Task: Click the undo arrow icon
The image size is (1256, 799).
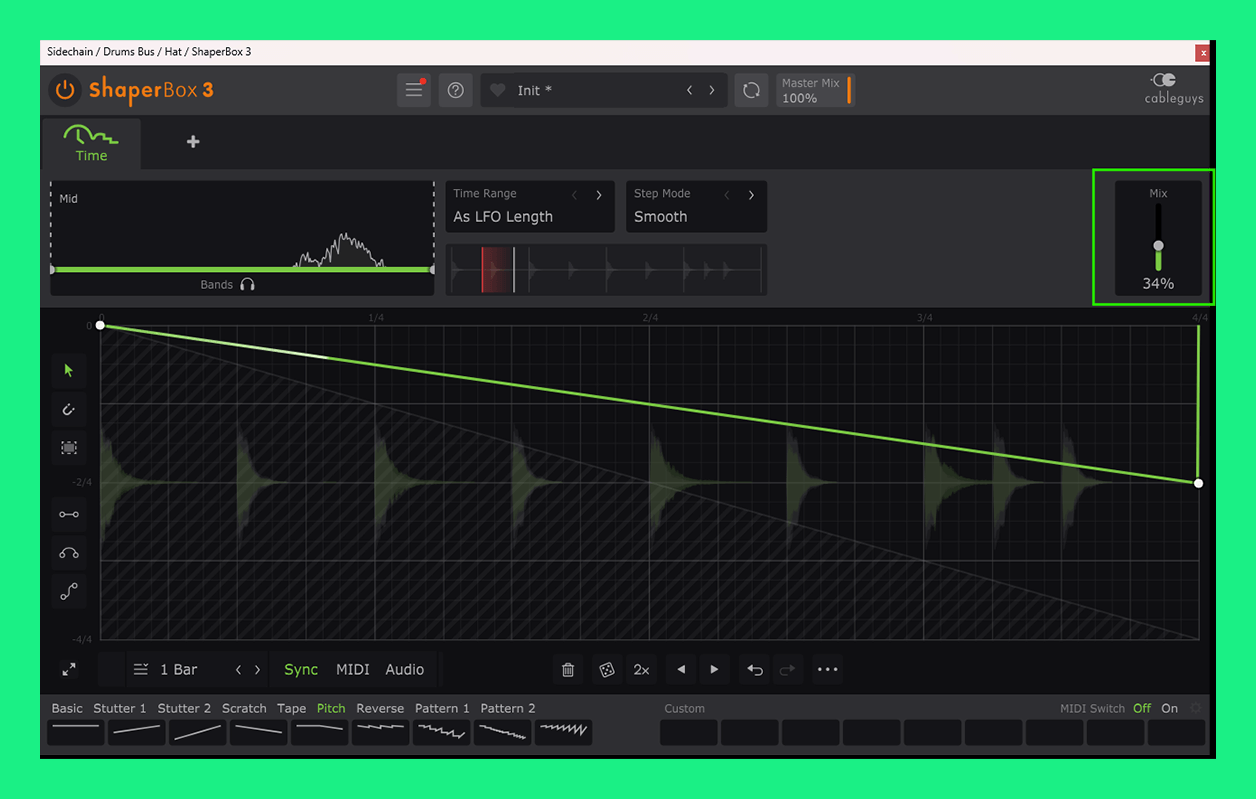Action: tap(755, 670)
